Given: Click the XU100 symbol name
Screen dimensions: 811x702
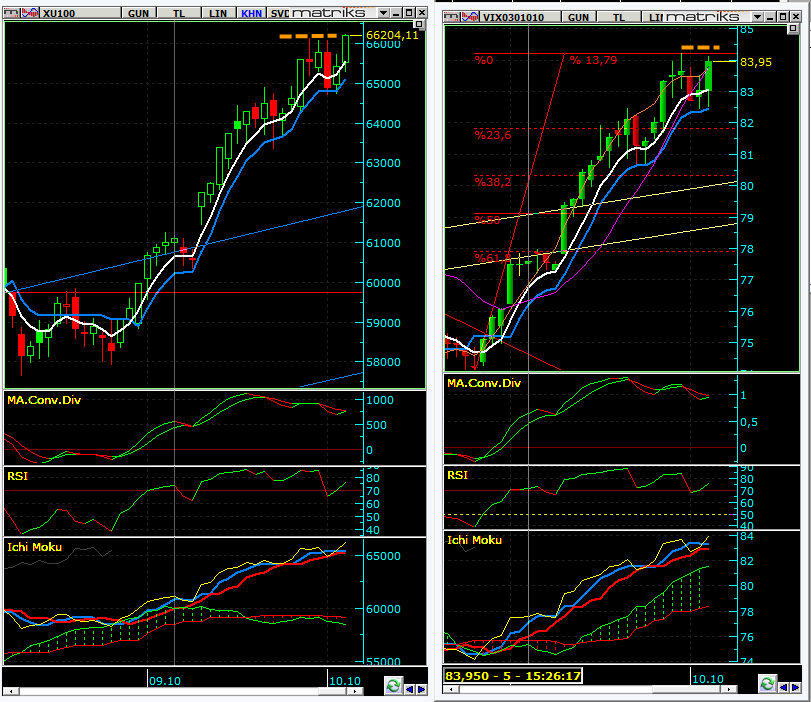Looking at the screenshot, I should (62, 13).
